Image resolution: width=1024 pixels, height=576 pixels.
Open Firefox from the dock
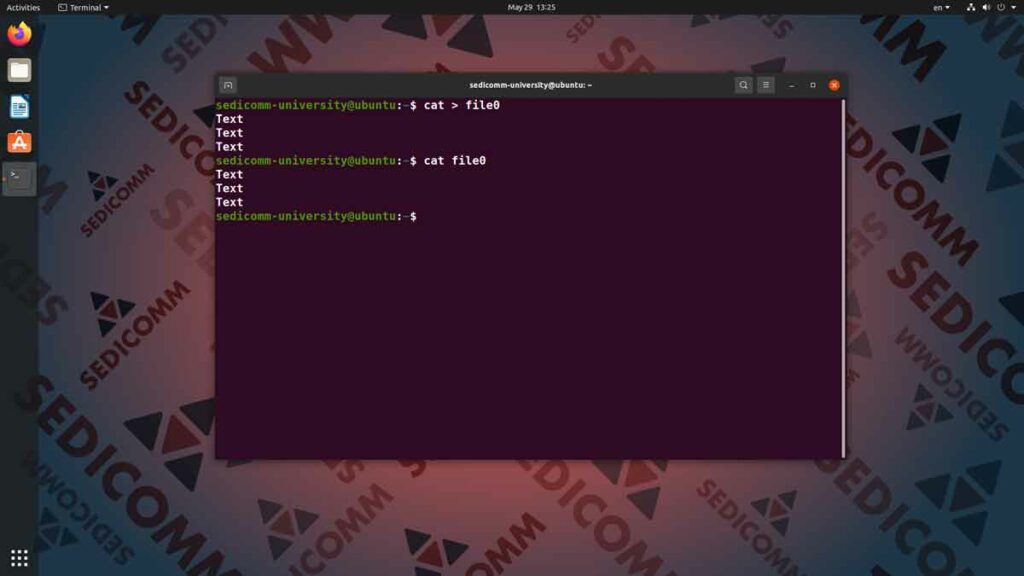tap(19, 34)
